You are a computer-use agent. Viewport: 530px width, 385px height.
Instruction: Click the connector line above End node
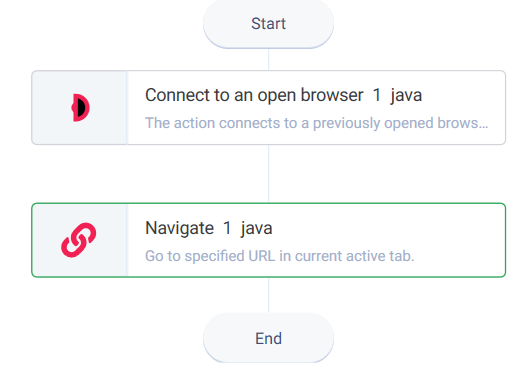pos(268,295)
